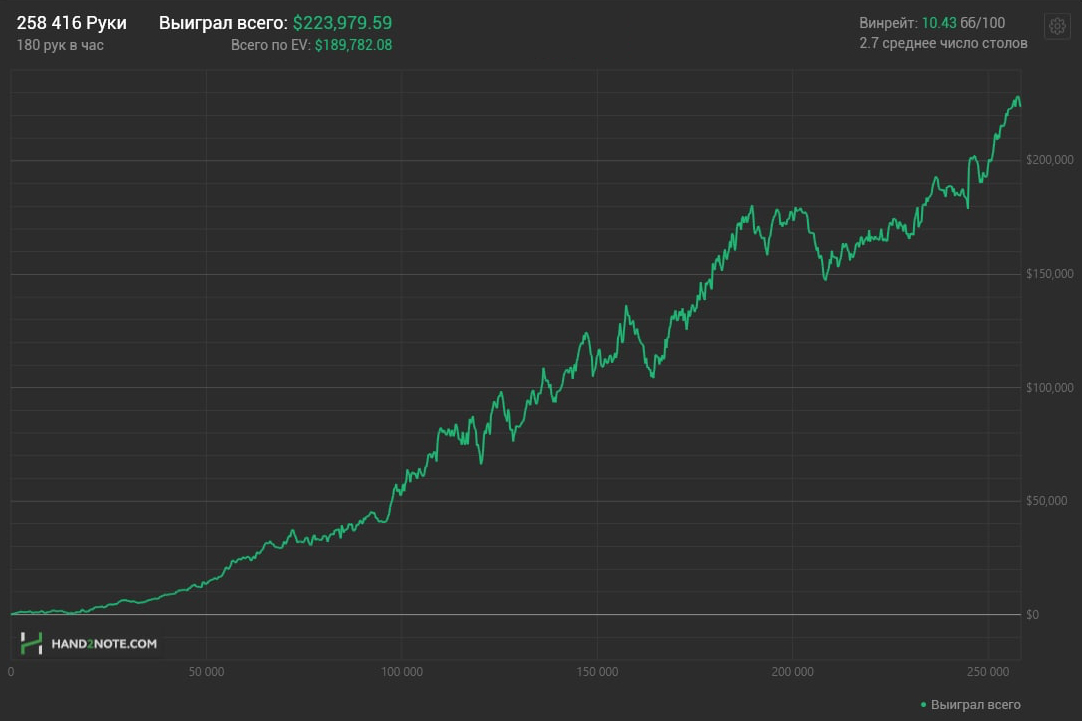The image size is (1082, 721).
Task: Toggle the "Выиграл всего" legend series
Action: pos(975,705)
